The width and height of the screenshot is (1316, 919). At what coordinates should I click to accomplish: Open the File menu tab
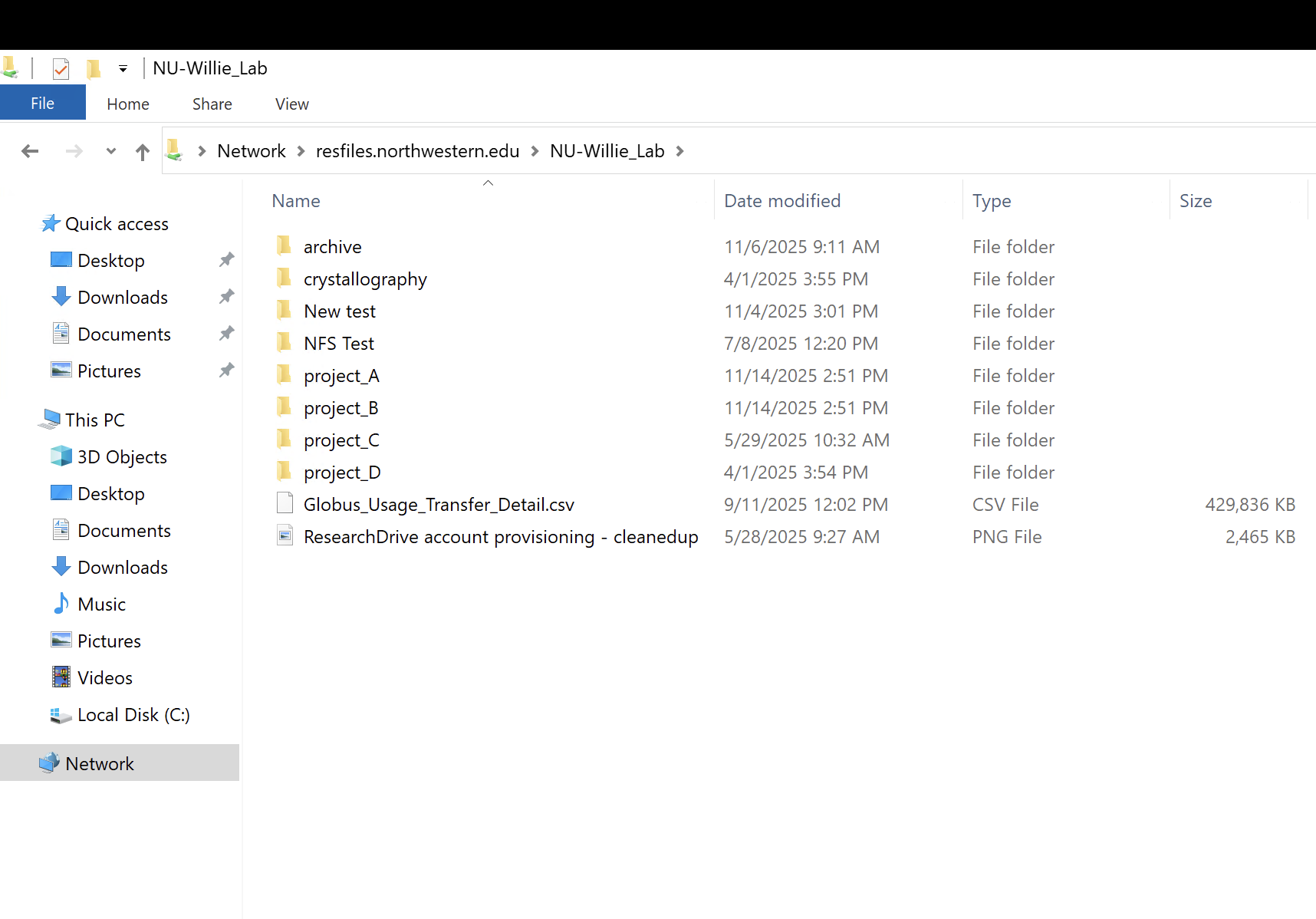42,104
